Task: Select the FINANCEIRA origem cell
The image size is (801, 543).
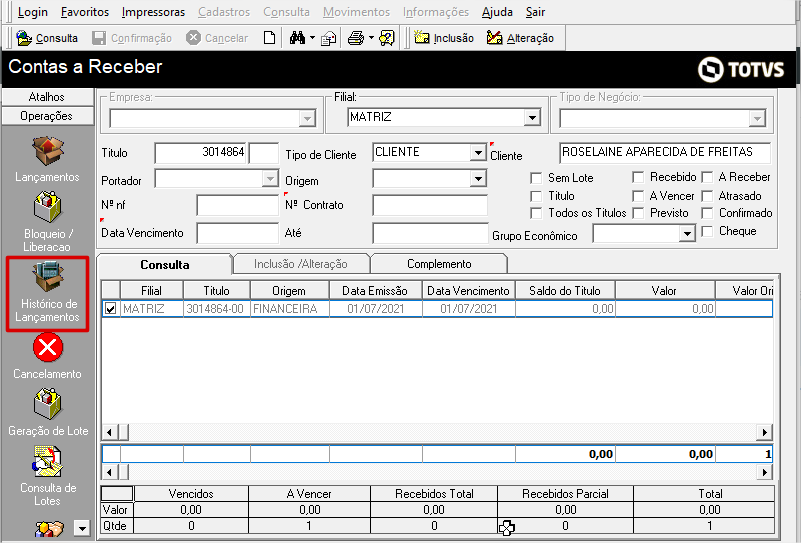Action: coord(289,309)
